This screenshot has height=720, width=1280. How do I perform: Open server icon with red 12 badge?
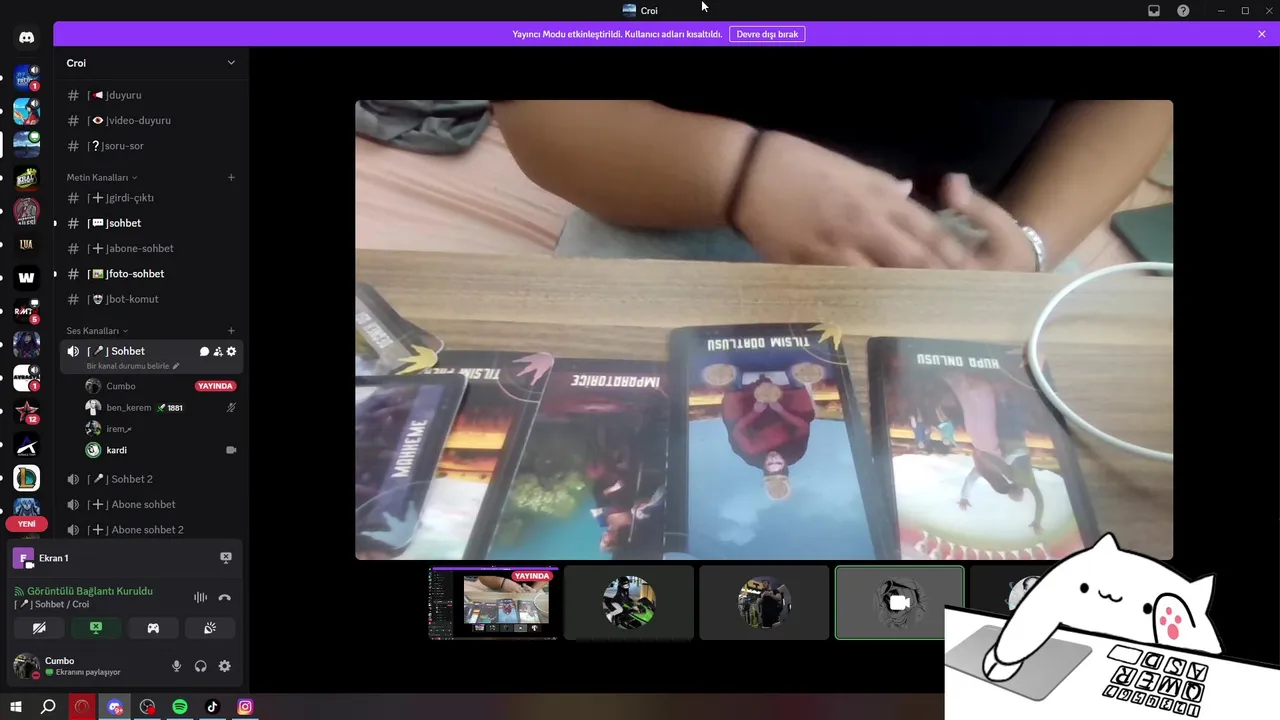point(26,412)
